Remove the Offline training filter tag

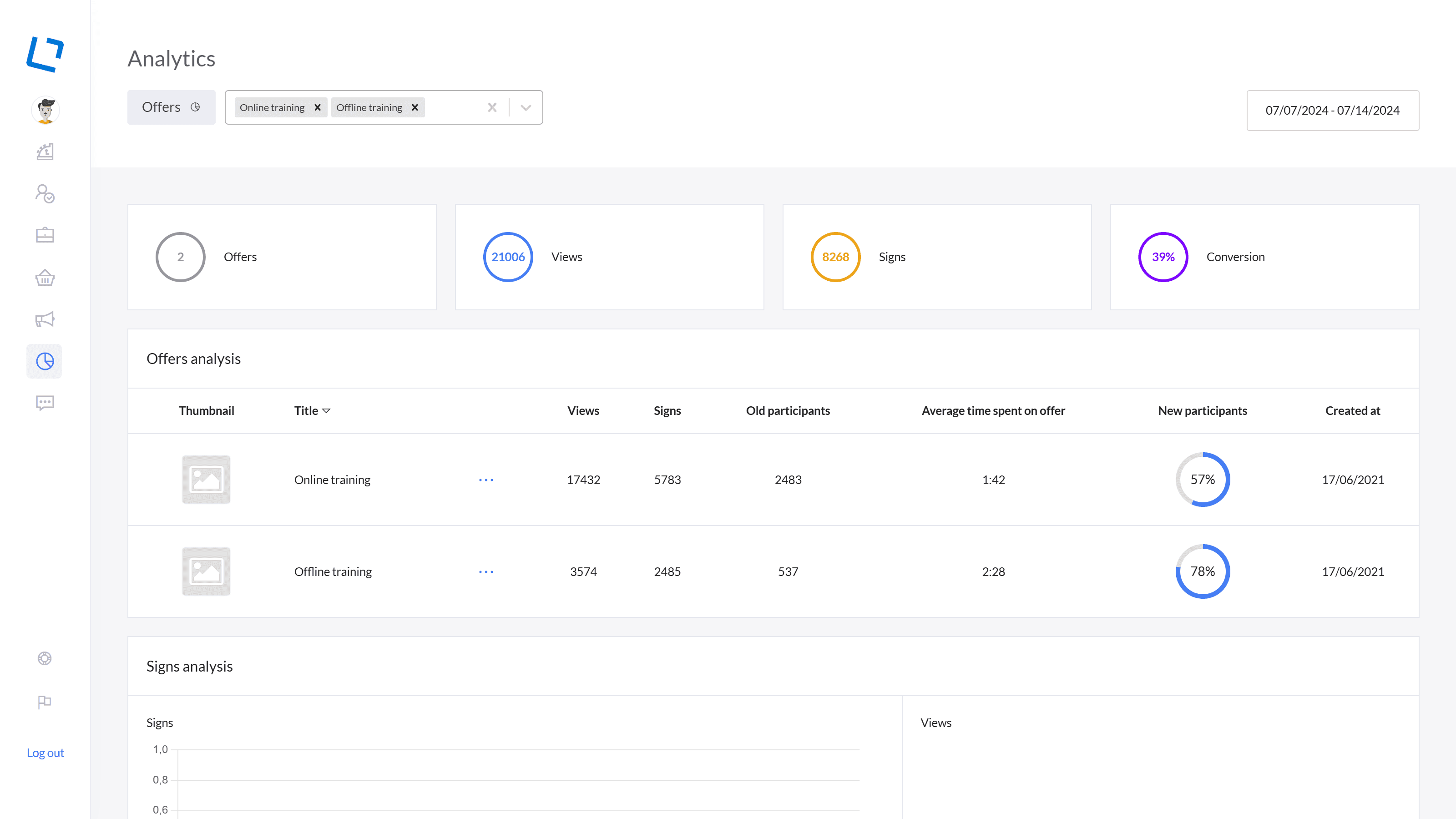coord(415,107)
